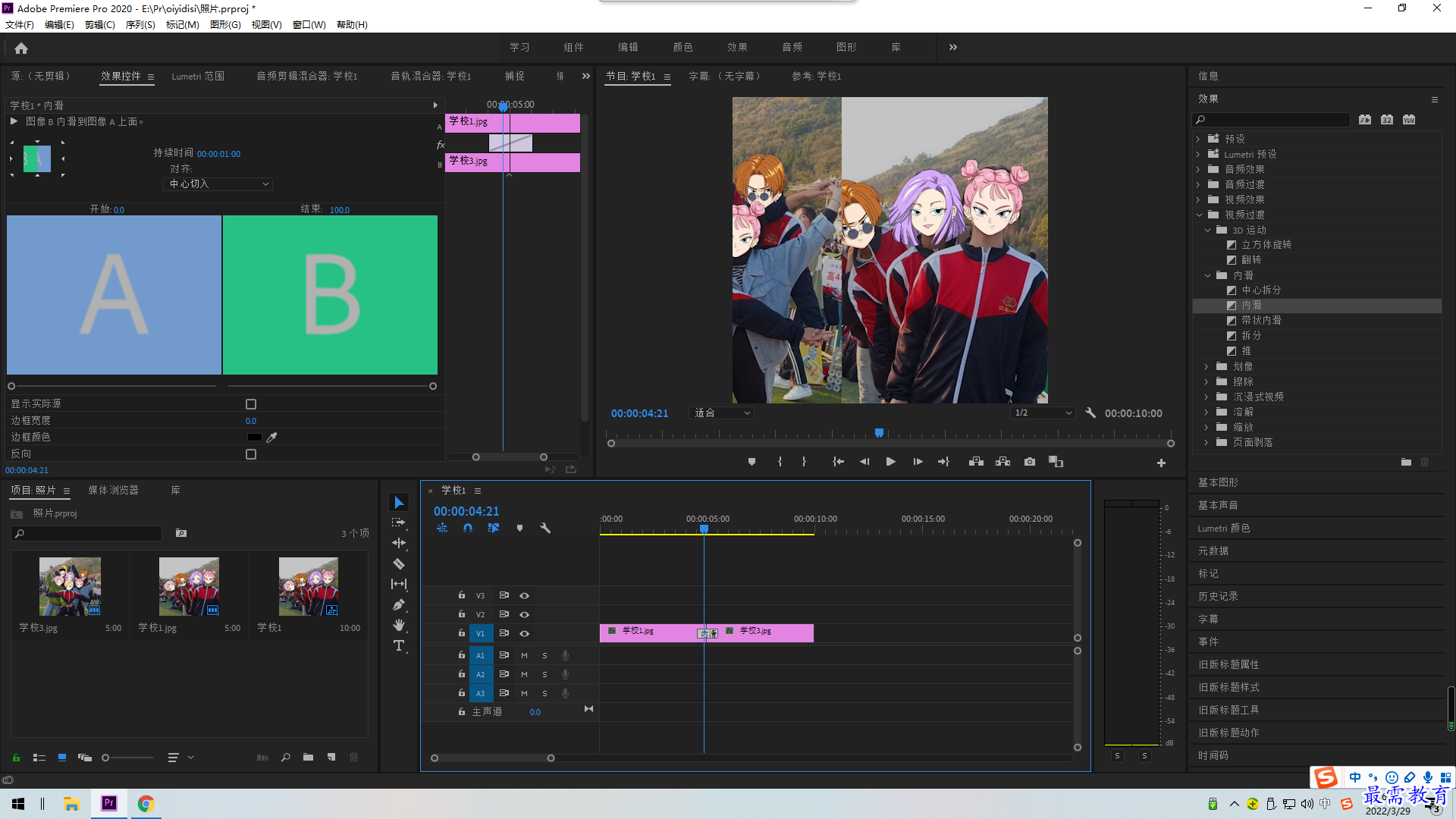The height and width of the screenshot is (819, 1456).
Task: Select the Slip tool
Action: point(399,584)
